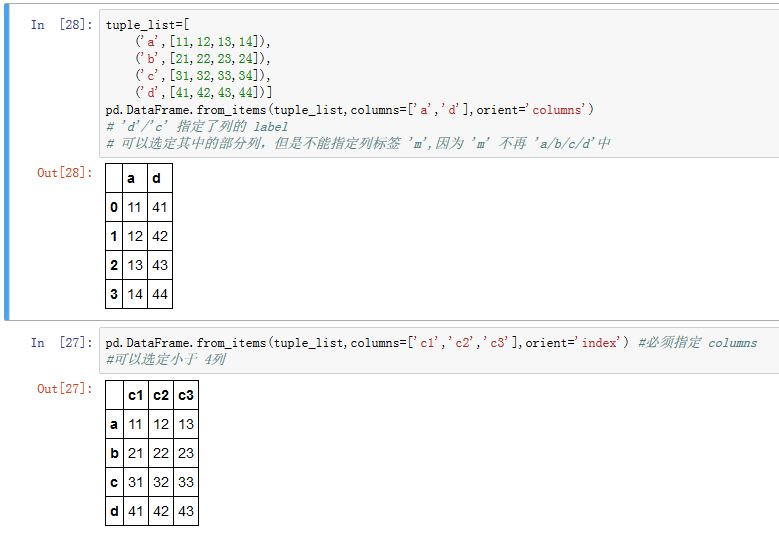Click the comment line ending with 'label'
Screen dimensions: 779x536
point(196,126)
